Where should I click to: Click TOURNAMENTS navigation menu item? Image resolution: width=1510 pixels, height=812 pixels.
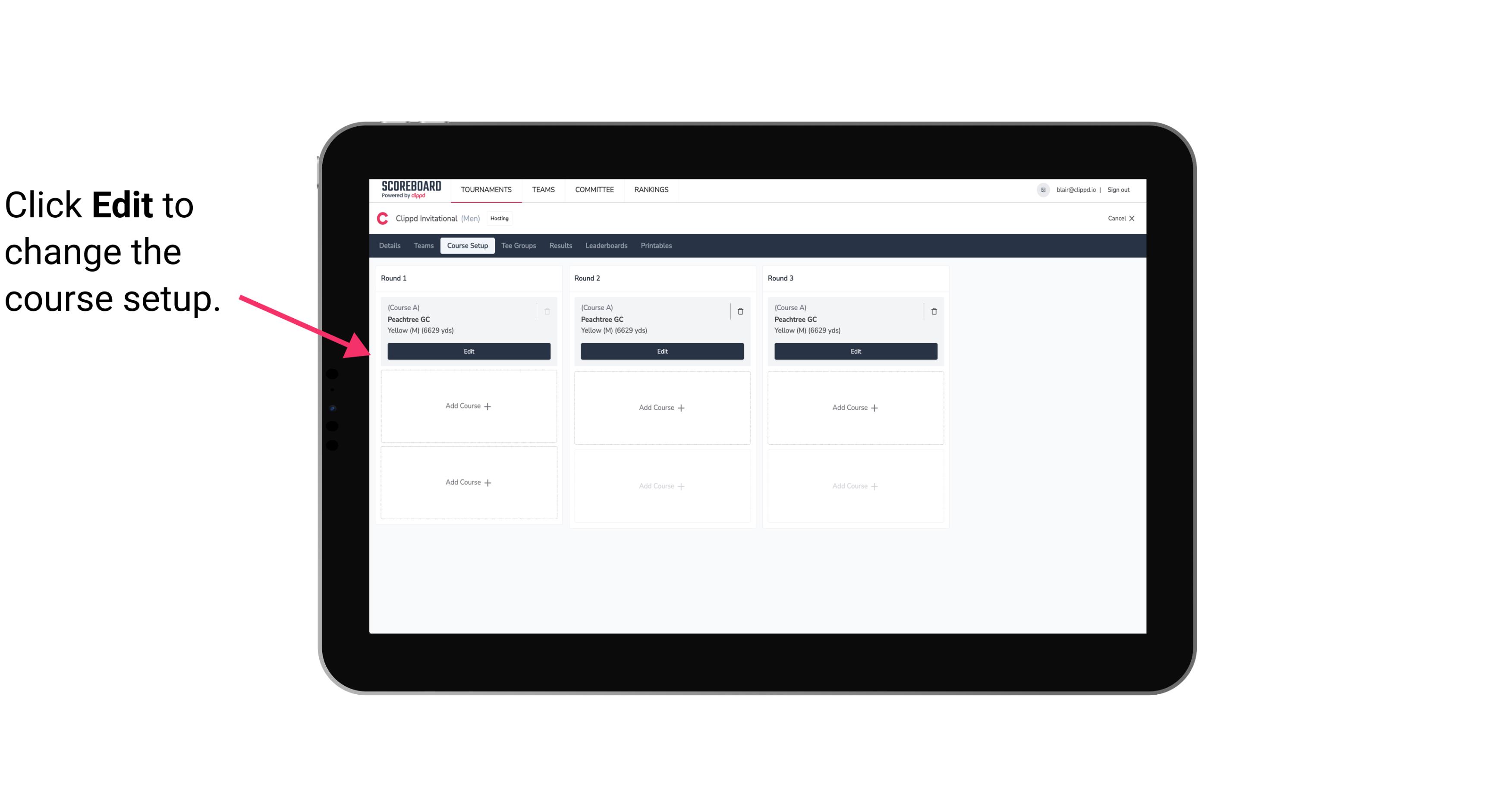coord(487,189)
